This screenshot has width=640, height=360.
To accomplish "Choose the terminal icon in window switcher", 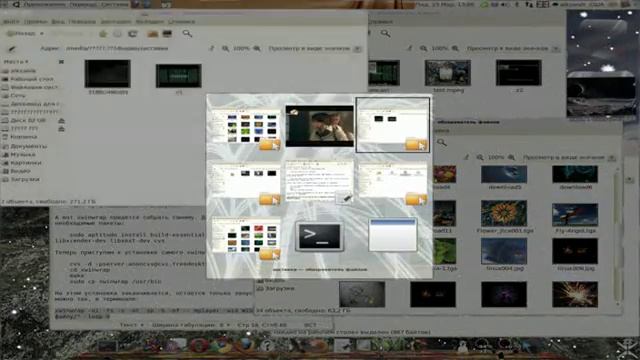I will 320,237.
